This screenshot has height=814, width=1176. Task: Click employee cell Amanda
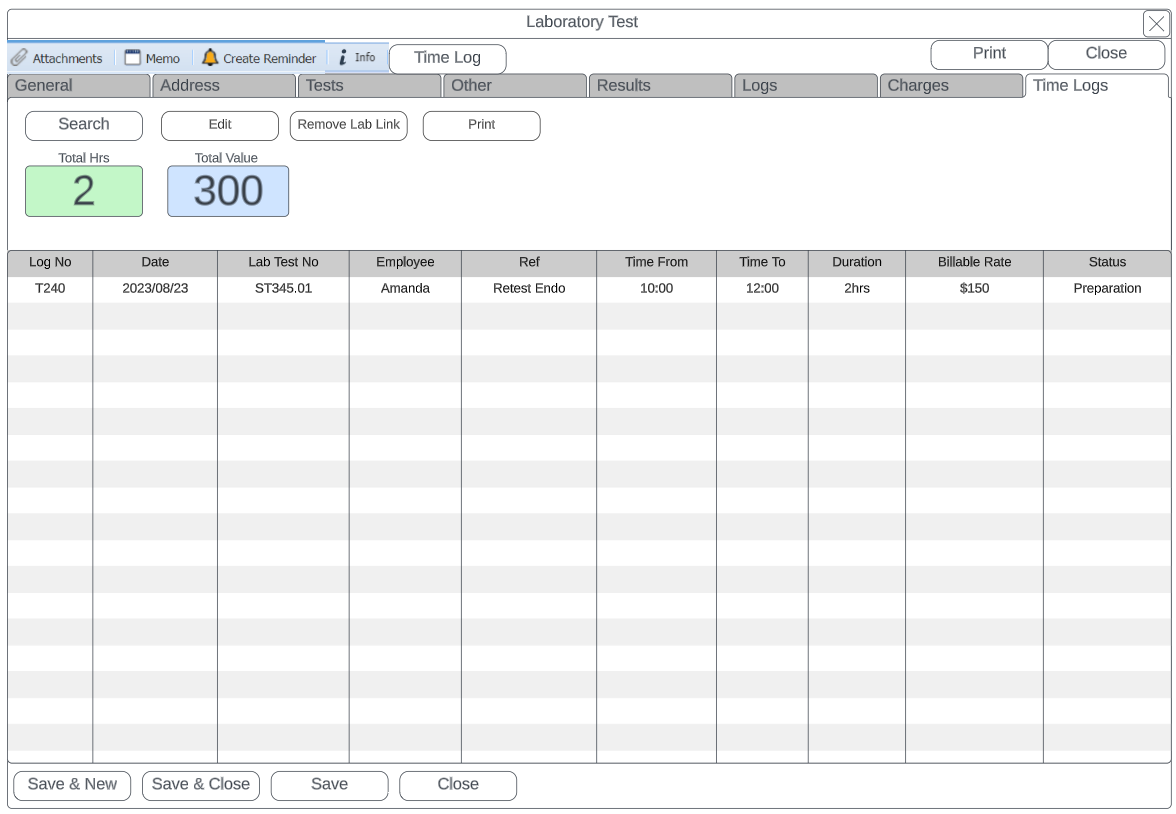tap(405, 289)
